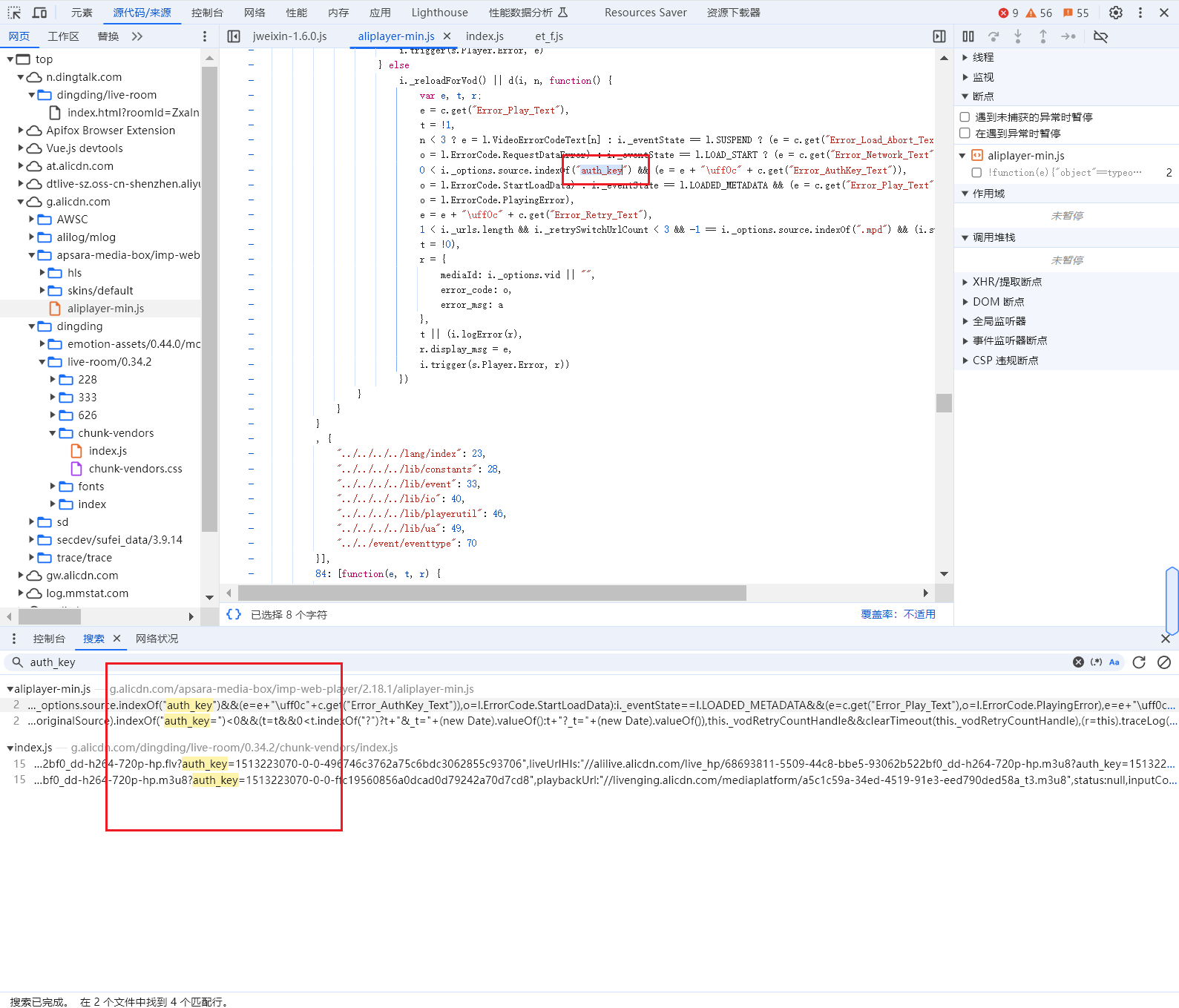1179x1008 pixels.
Task: Click the warning count 56 badge
Action: pyautogui.click(x=1039, y=13)
